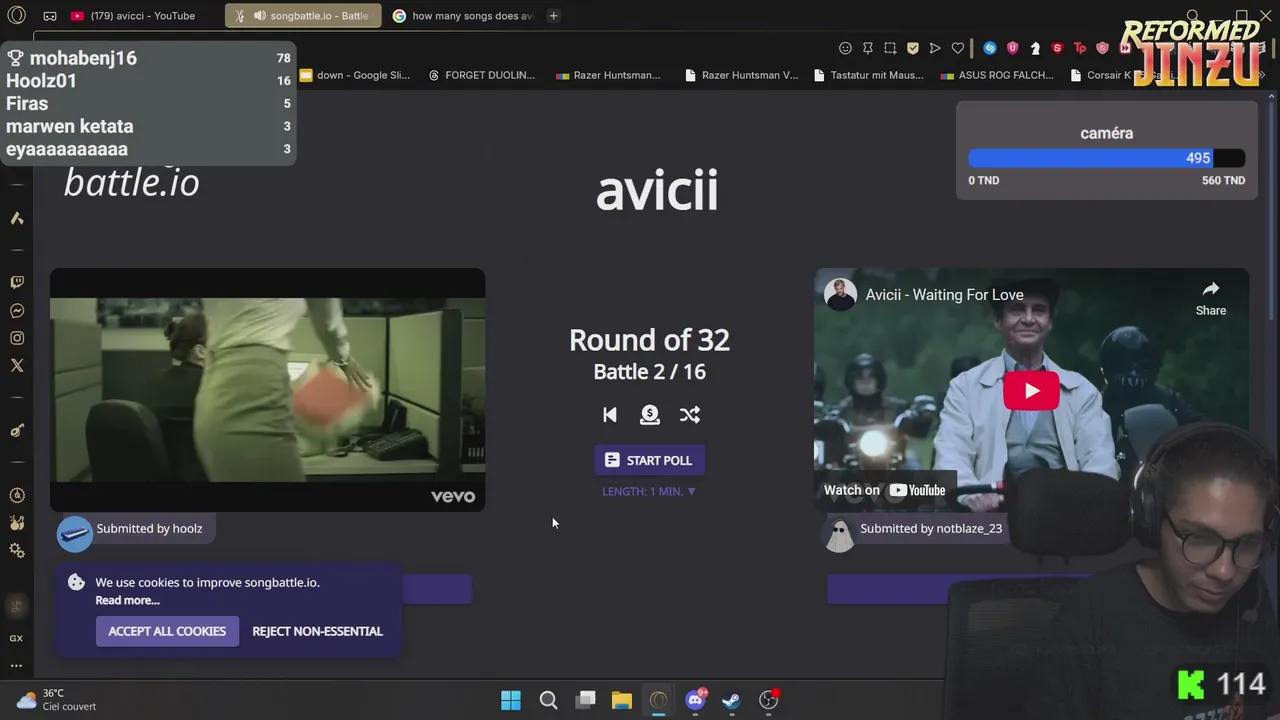Go back to the previous battle
Screen dimensions: 1280x720
[x=610, y=415]
